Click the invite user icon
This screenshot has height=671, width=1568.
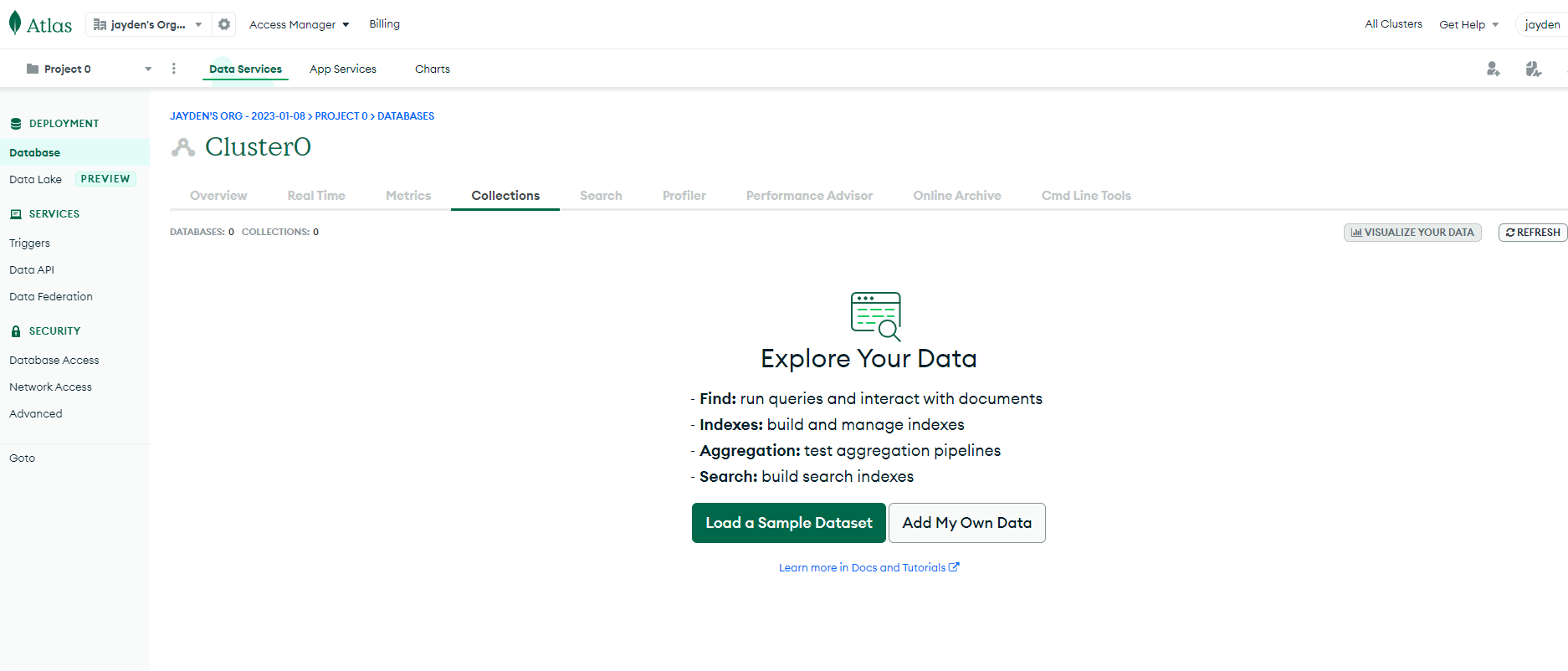coord(1494,69)
